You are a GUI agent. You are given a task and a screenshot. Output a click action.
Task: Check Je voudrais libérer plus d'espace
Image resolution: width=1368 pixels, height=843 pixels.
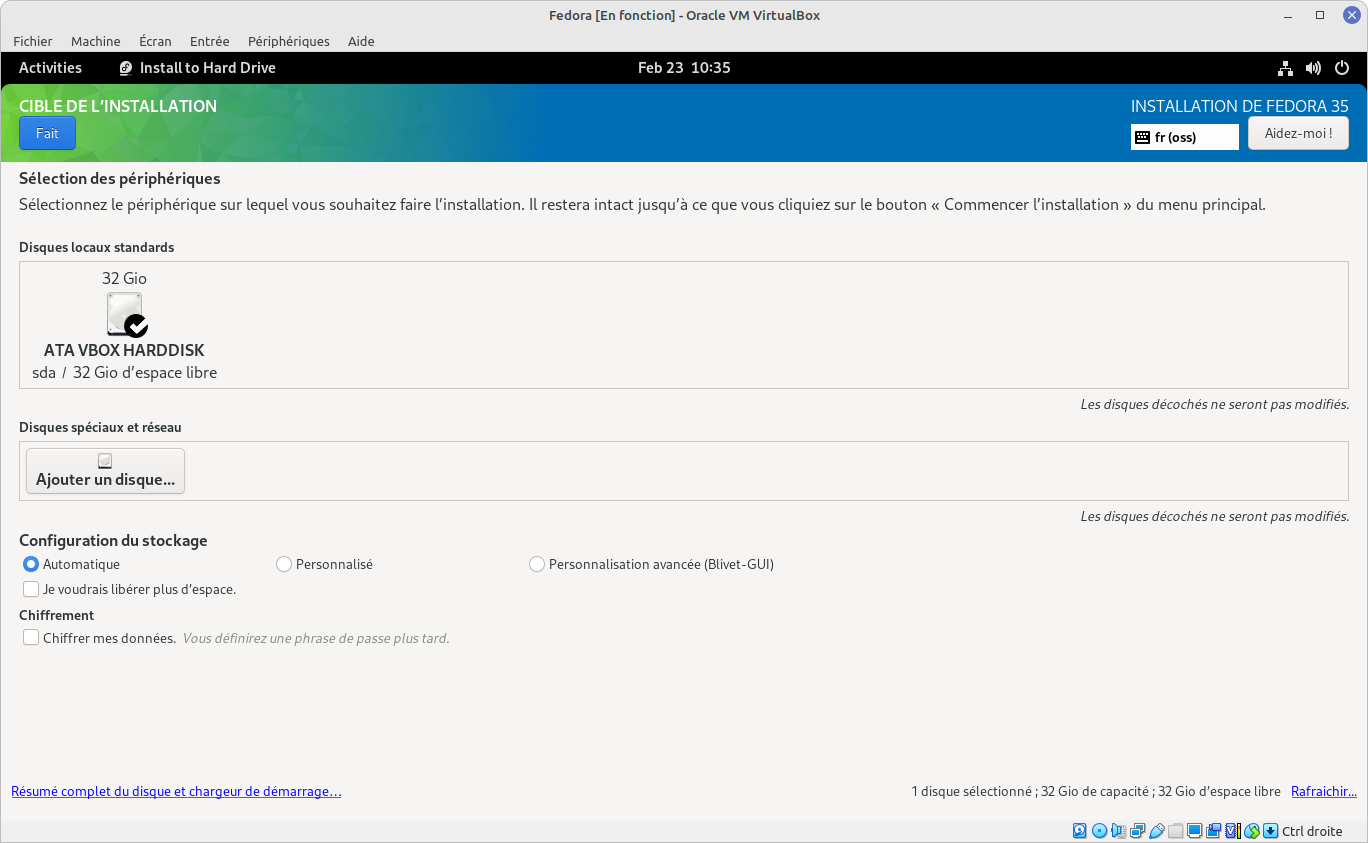pyautogui.click(x=31, y=589)
